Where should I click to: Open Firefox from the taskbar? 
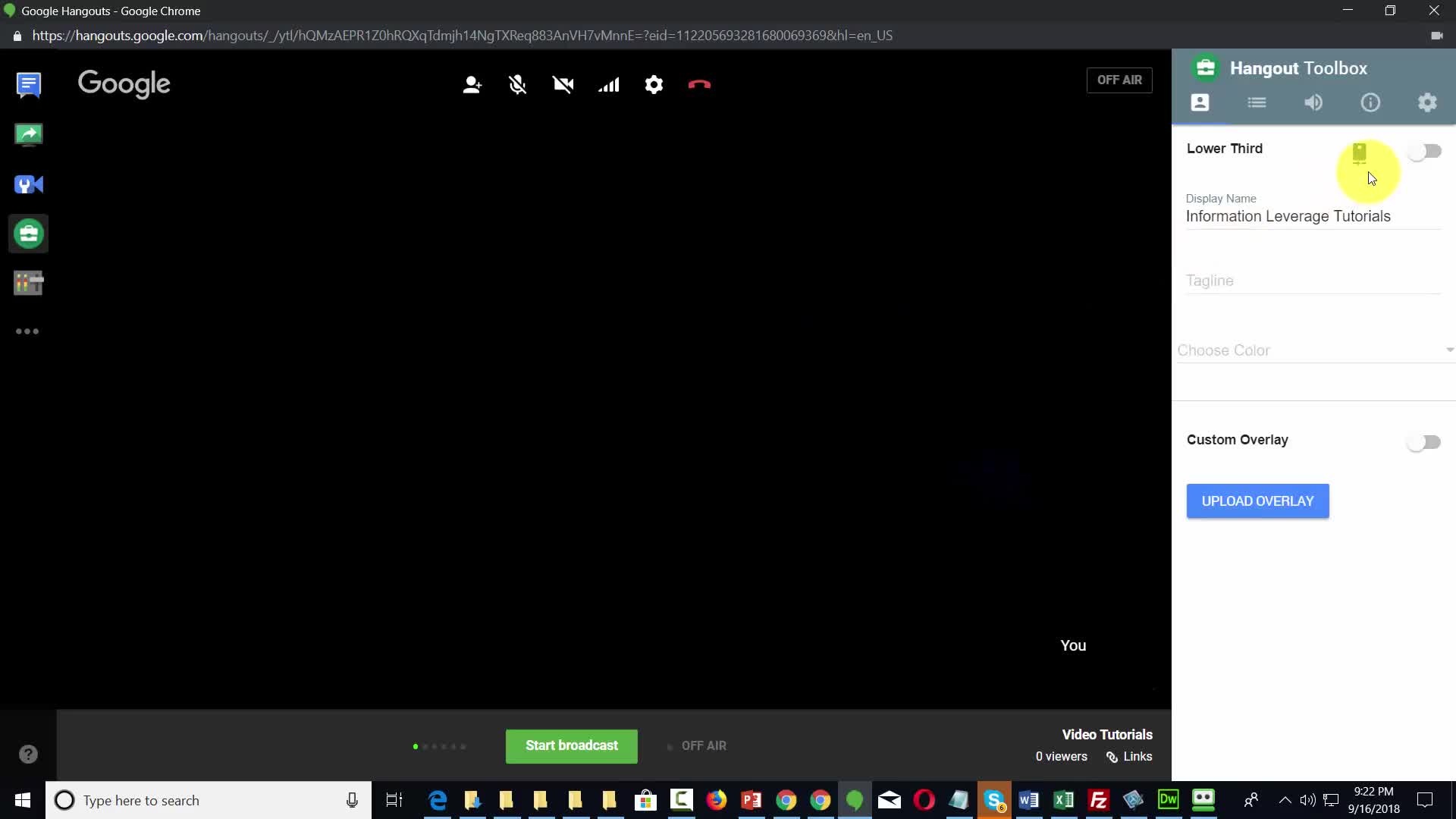(716, 801)
